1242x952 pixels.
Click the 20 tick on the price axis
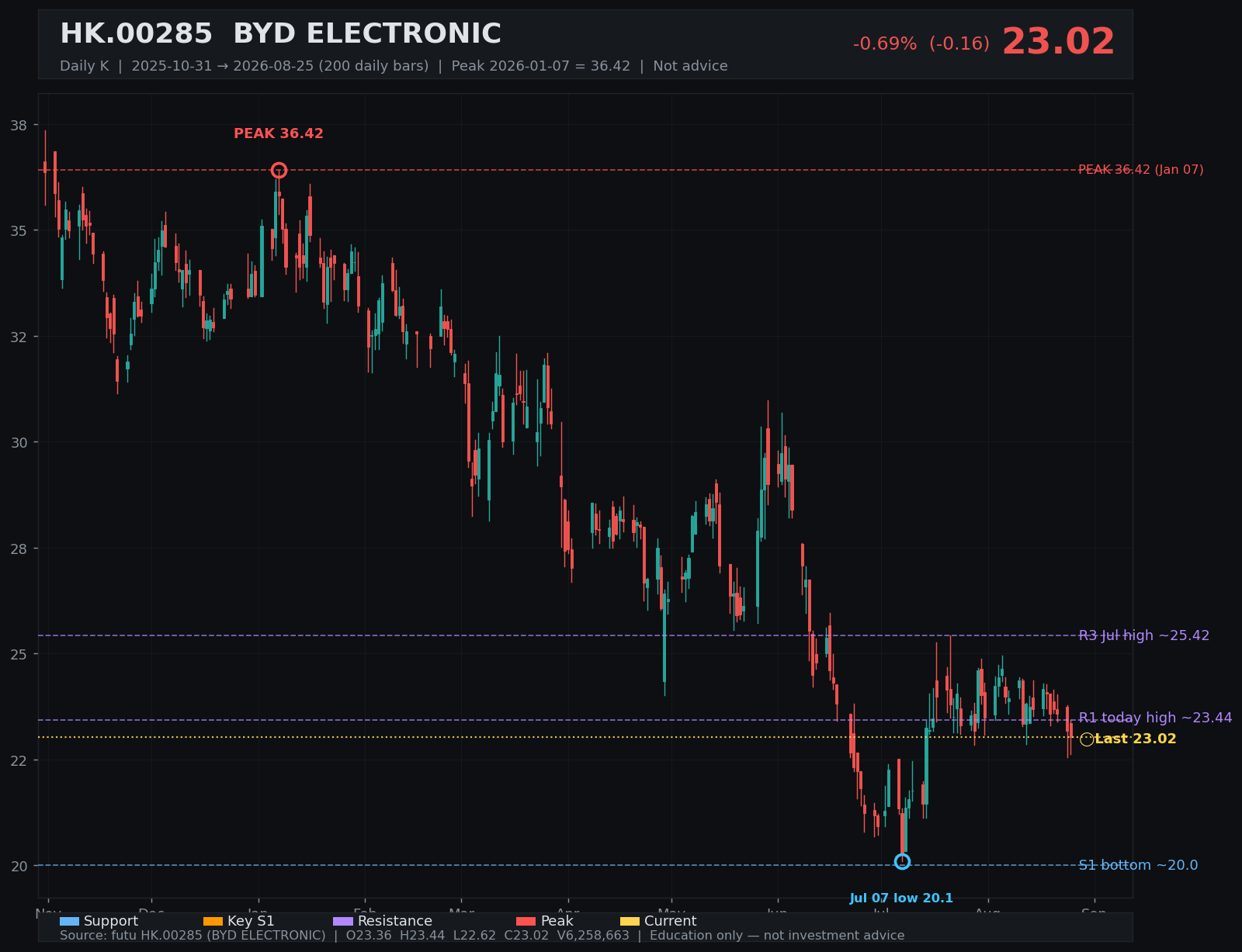(20, 866)
